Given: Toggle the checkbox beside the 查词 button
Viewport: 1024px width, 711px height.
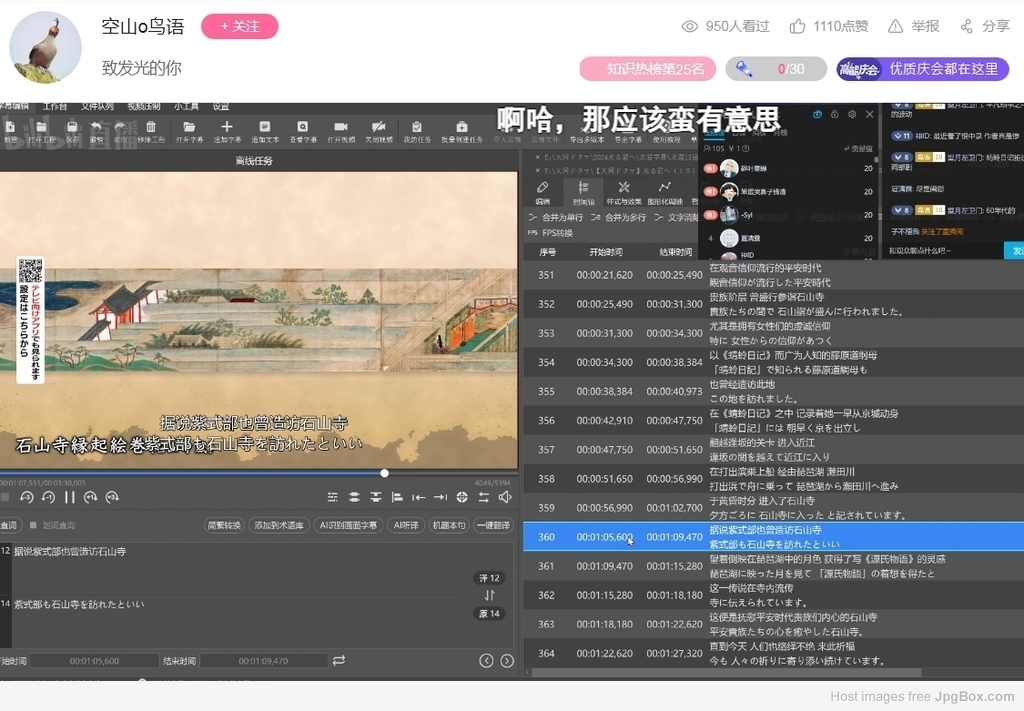Looking at the screenshot, I should pos(33,525).
